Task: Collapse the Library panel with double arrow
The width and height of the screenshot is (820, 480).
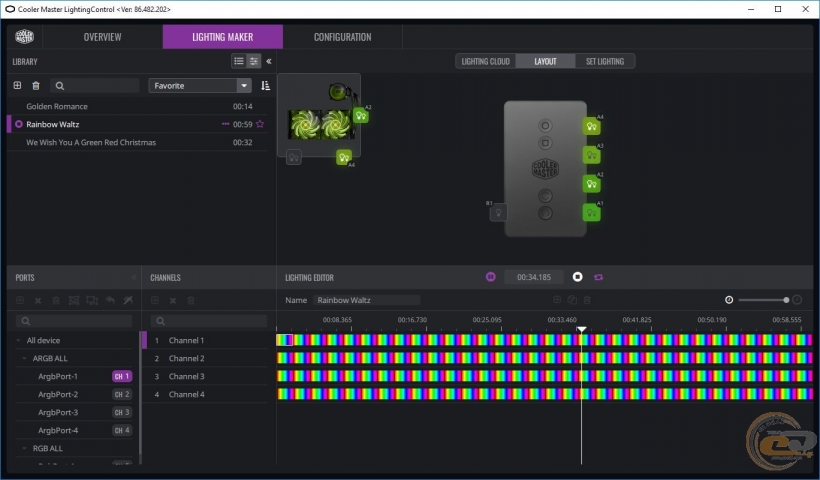Action: pos(269,61)
